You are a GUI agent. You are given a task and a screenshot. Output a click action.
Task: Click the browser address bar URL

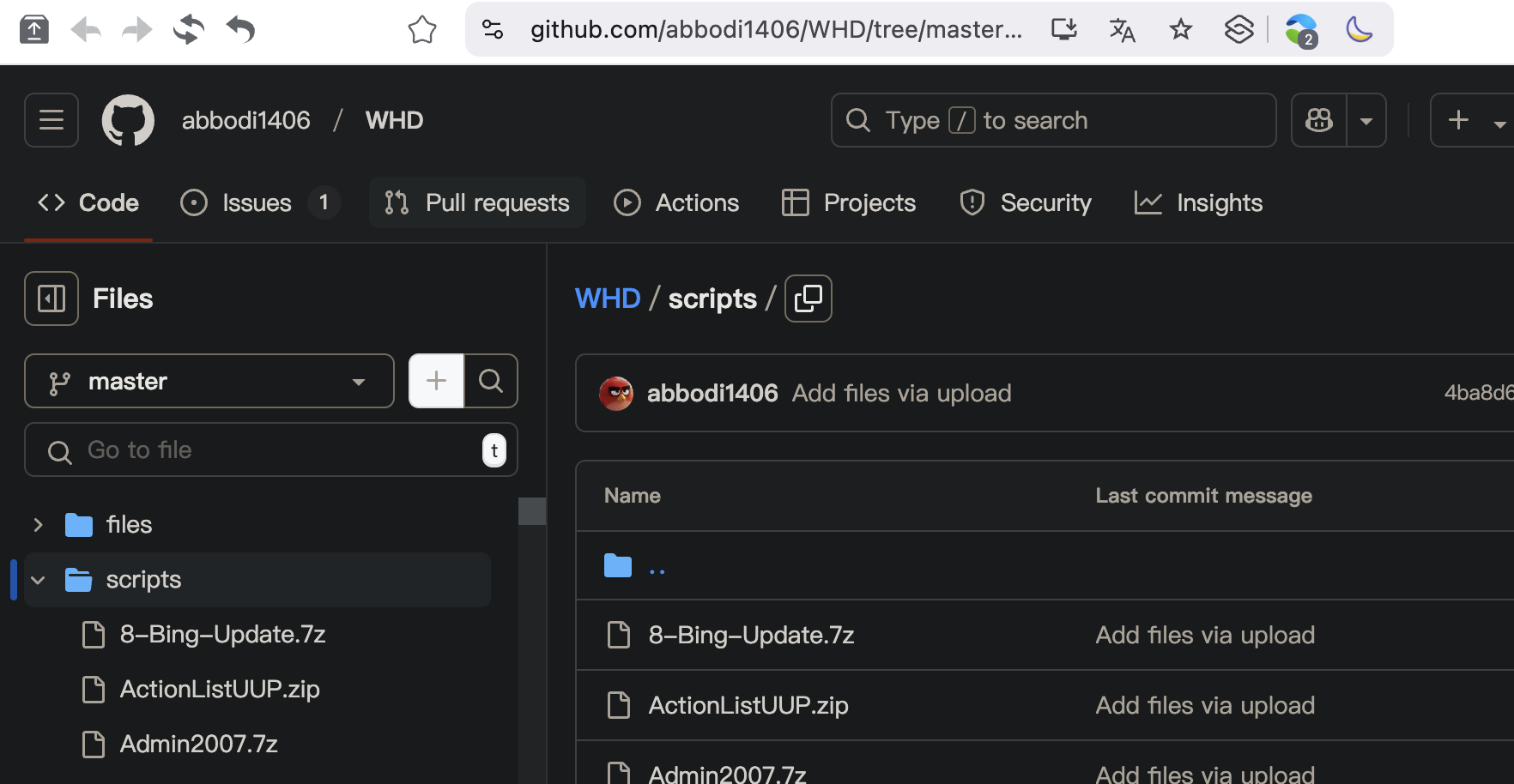click(x=776, y=30)
